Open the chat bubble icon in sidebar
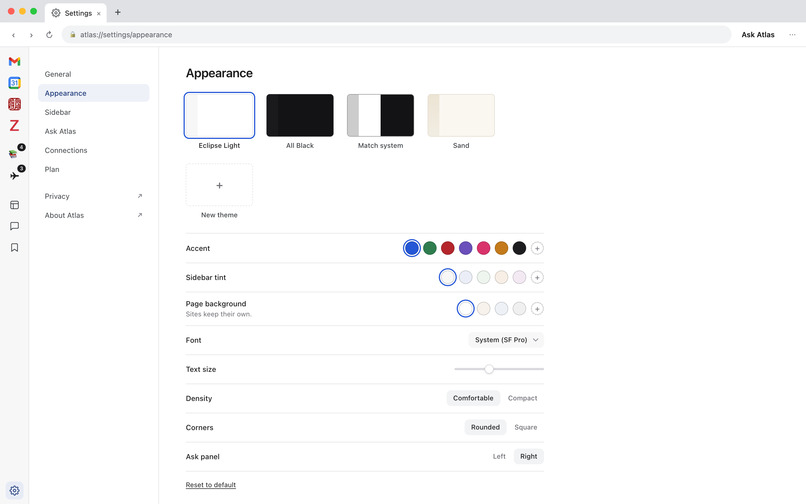806x504 pixels. 14,226
